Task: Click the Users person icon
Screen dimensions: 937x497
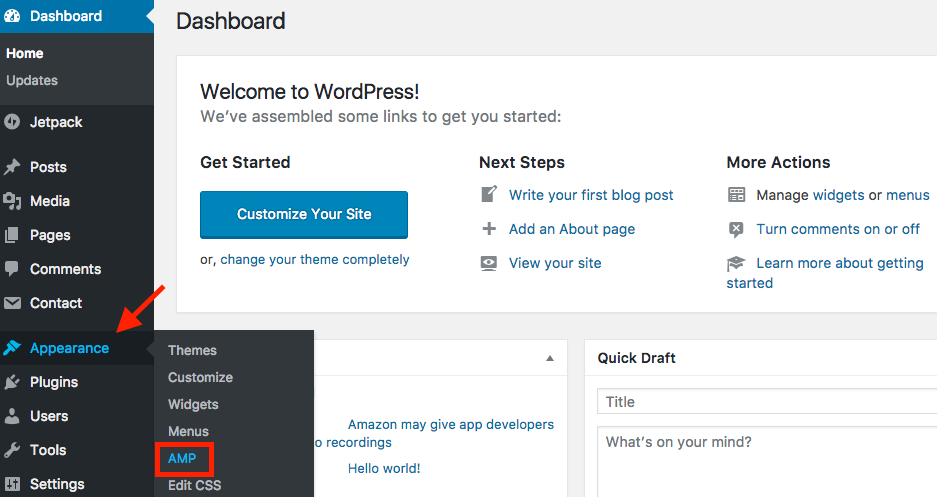Action: (x=12, y=416)
